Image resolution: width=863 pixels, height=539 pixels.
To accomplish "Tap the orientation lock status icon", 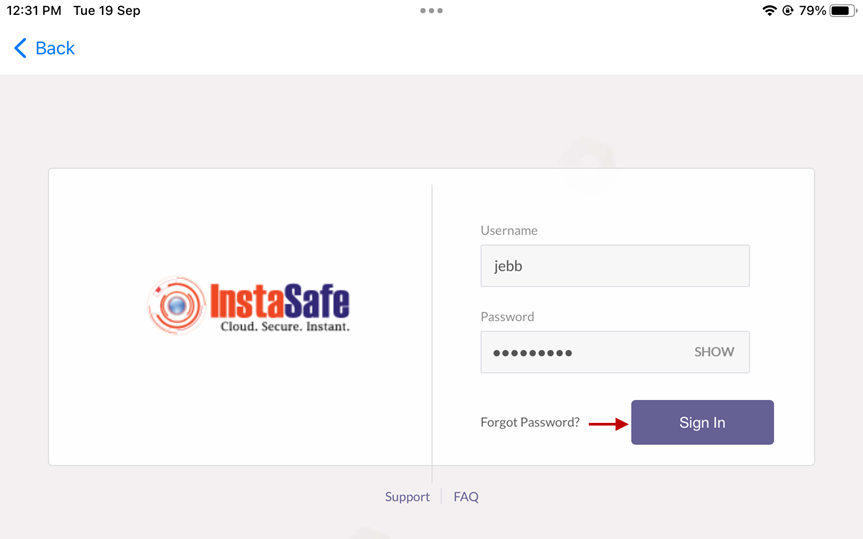I will click(788, 10).
